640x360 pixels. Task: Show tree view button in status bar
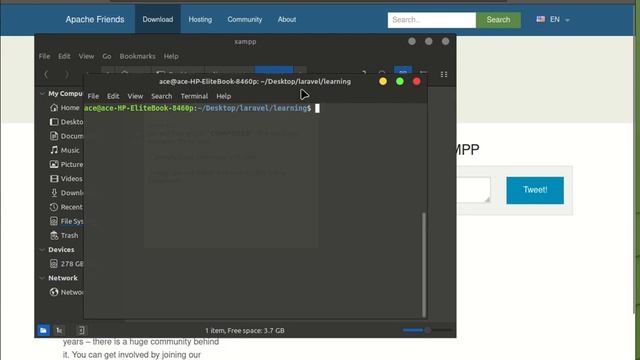tap(60, 330)
